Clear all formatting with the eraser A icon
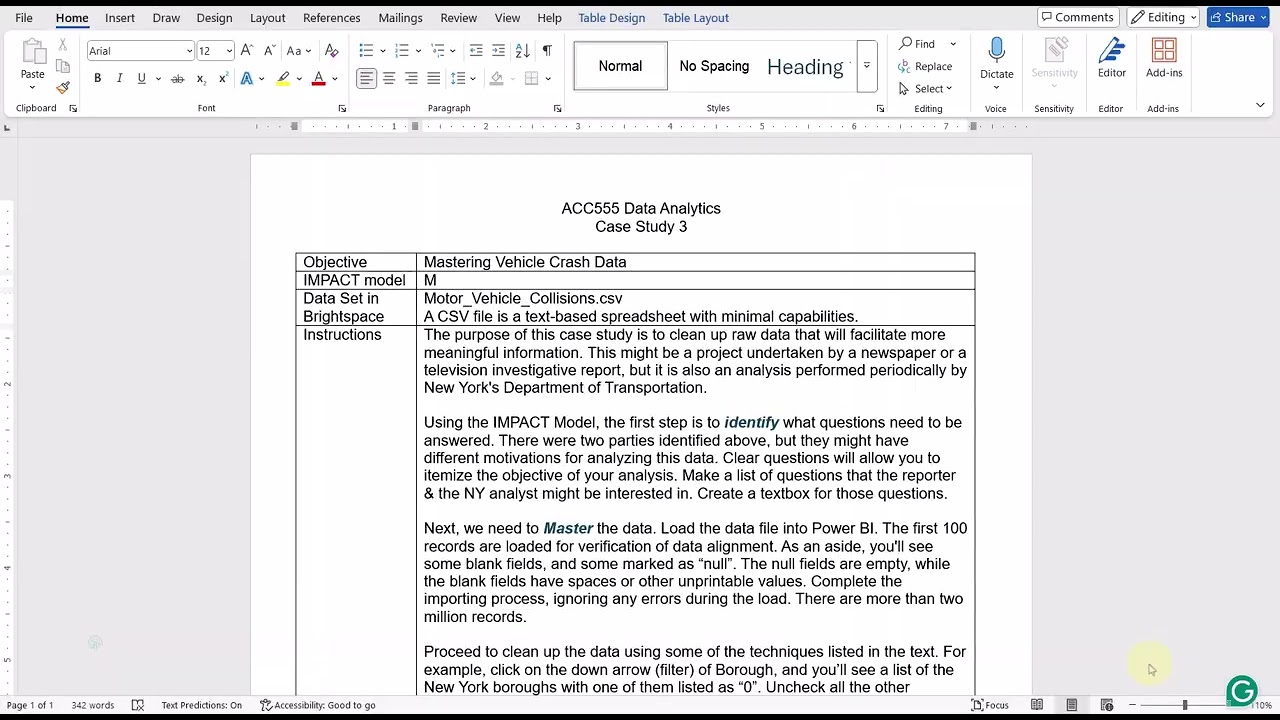 tap(332, 50)
